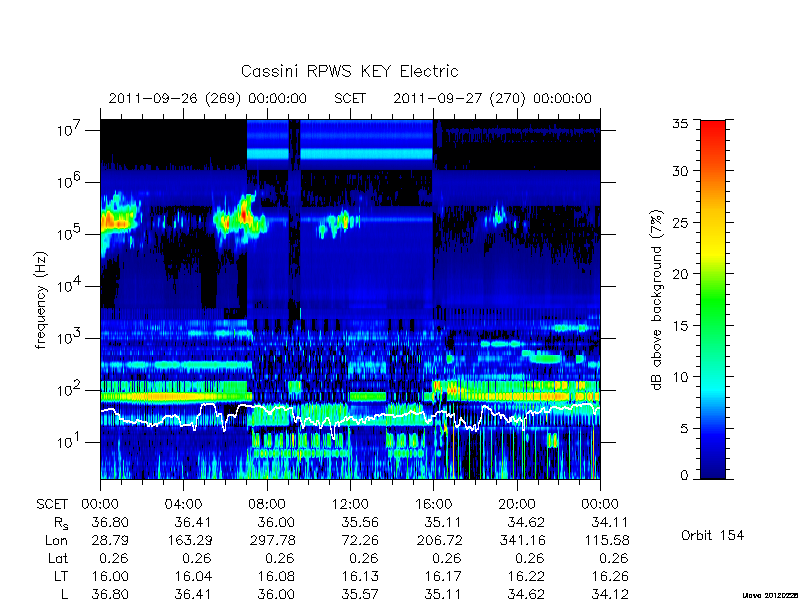Click the Rs value '34.11'
The width and height of the screenshot is (800, 600).
coord(610,522)
